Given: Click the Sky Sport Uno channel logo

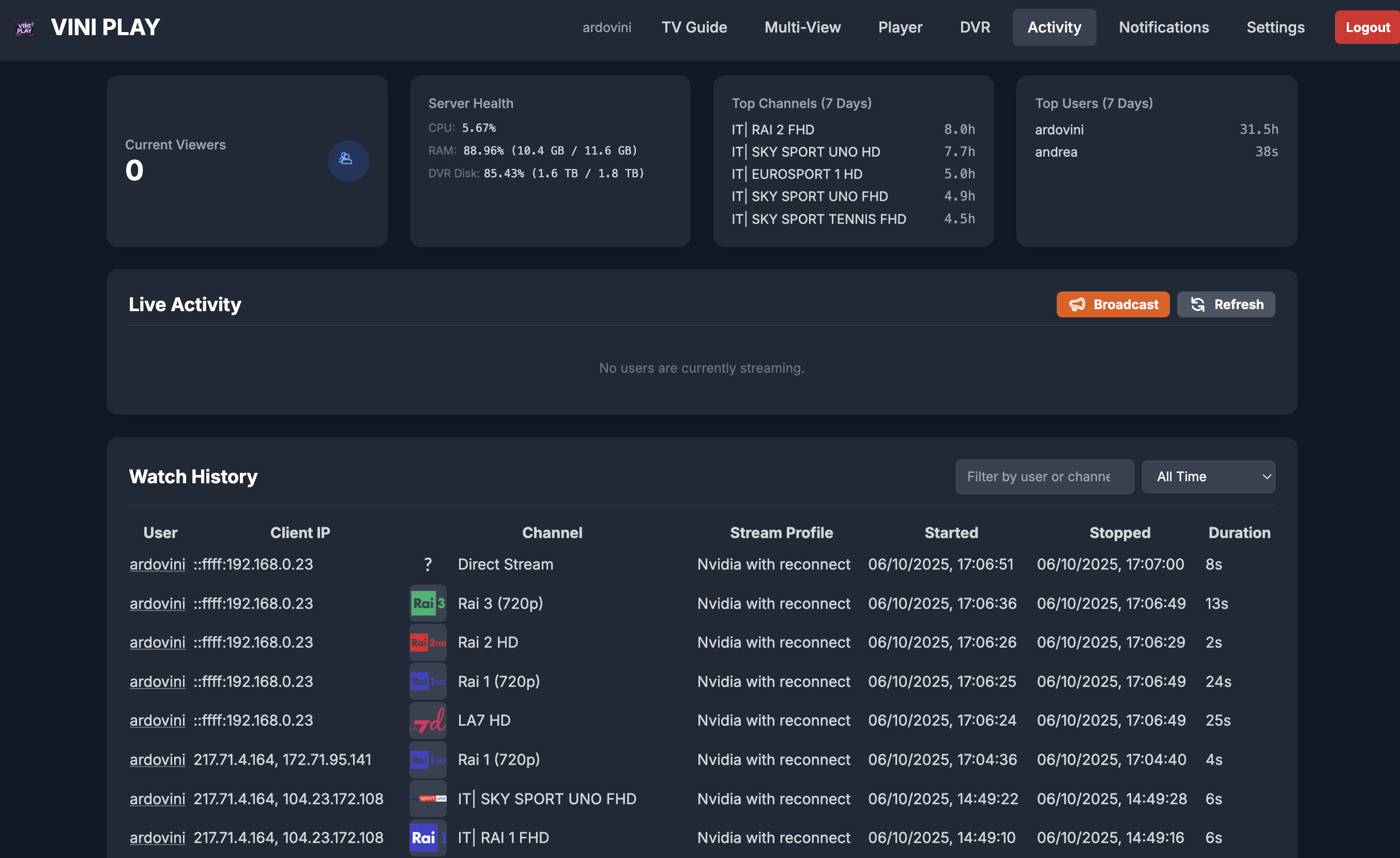Looking at the screenshot, I should pos(427,799).
